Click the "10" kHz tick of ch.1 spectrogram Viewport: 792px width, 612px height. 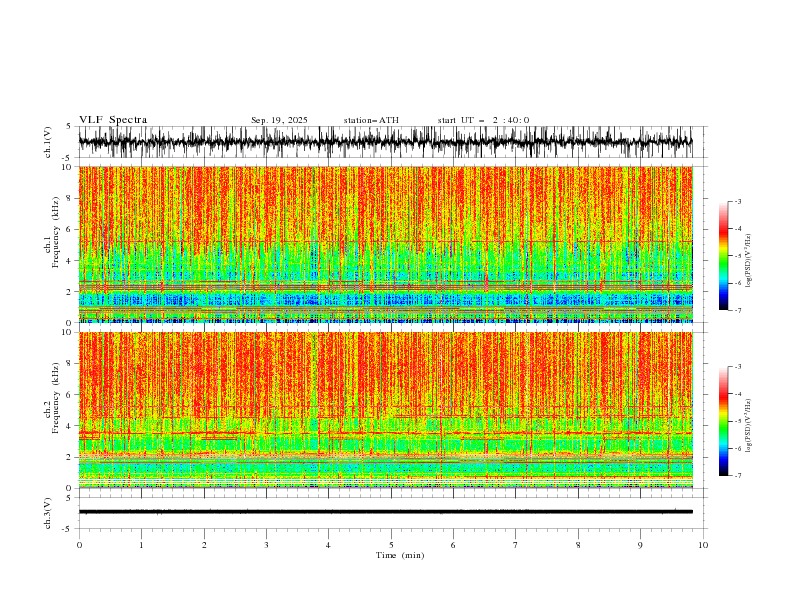[x=68, y=167]
